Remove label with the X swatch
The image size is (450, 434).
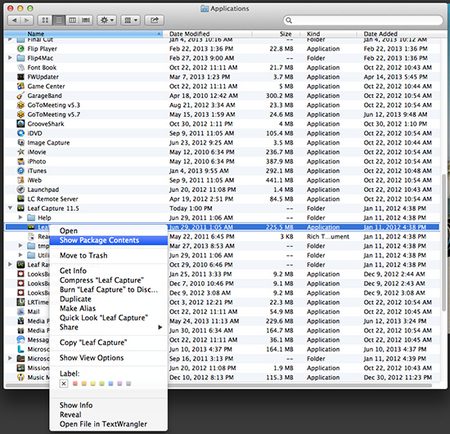[64, 384]
